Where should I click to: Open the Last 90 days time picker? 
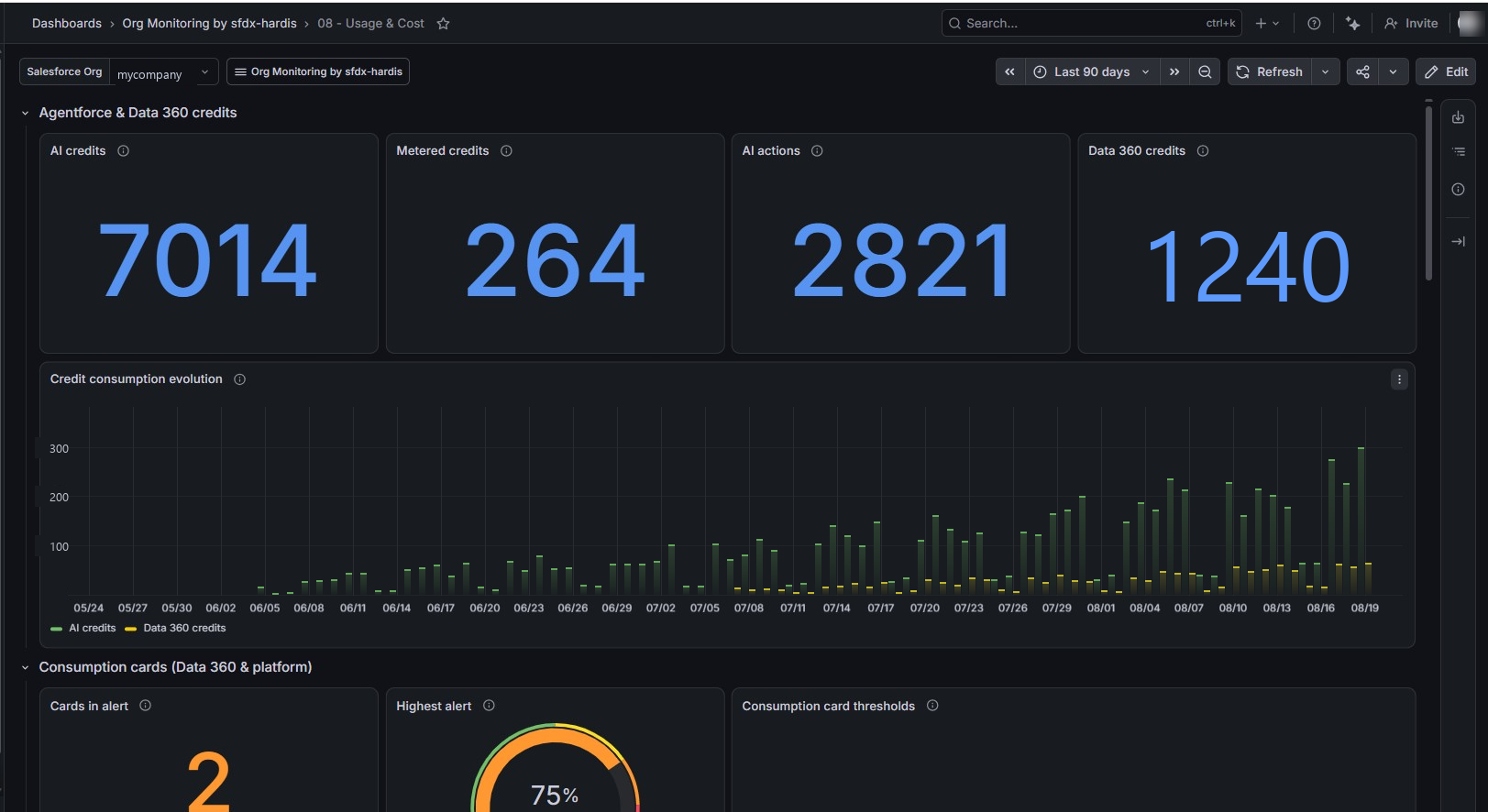[x=1091, y=71]
